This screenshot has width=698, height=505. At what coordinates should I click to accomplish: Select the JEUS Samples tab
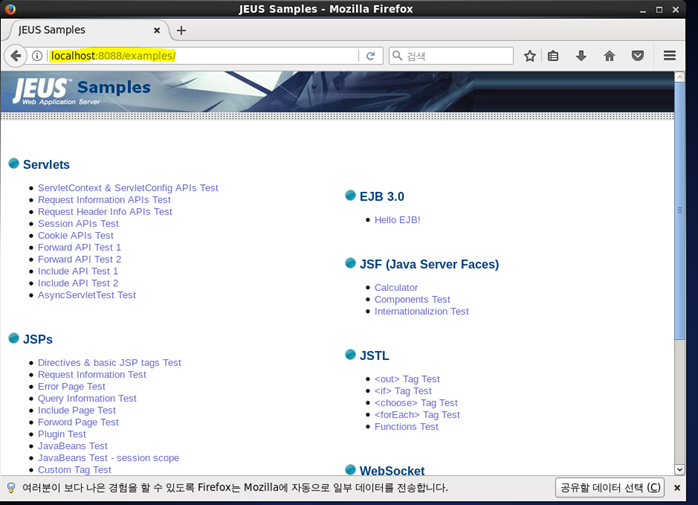coord(89,30)
